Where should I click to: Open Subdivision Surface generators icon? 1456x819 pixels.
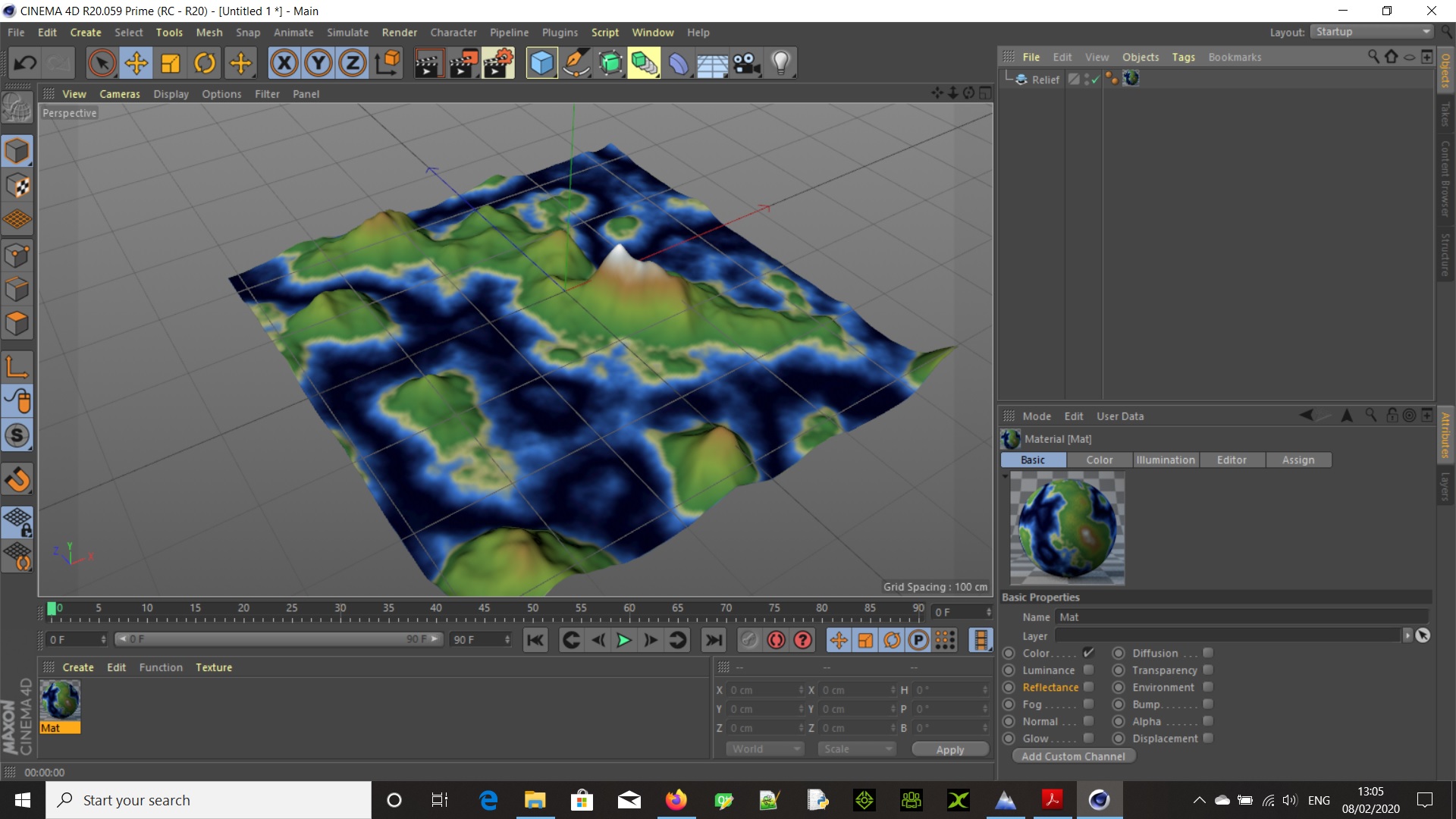point(610,63)
